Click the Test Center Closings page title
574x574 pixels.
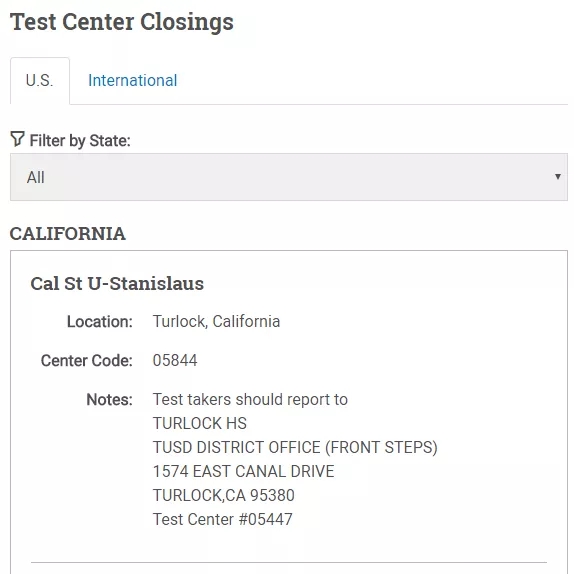[122, 22]
